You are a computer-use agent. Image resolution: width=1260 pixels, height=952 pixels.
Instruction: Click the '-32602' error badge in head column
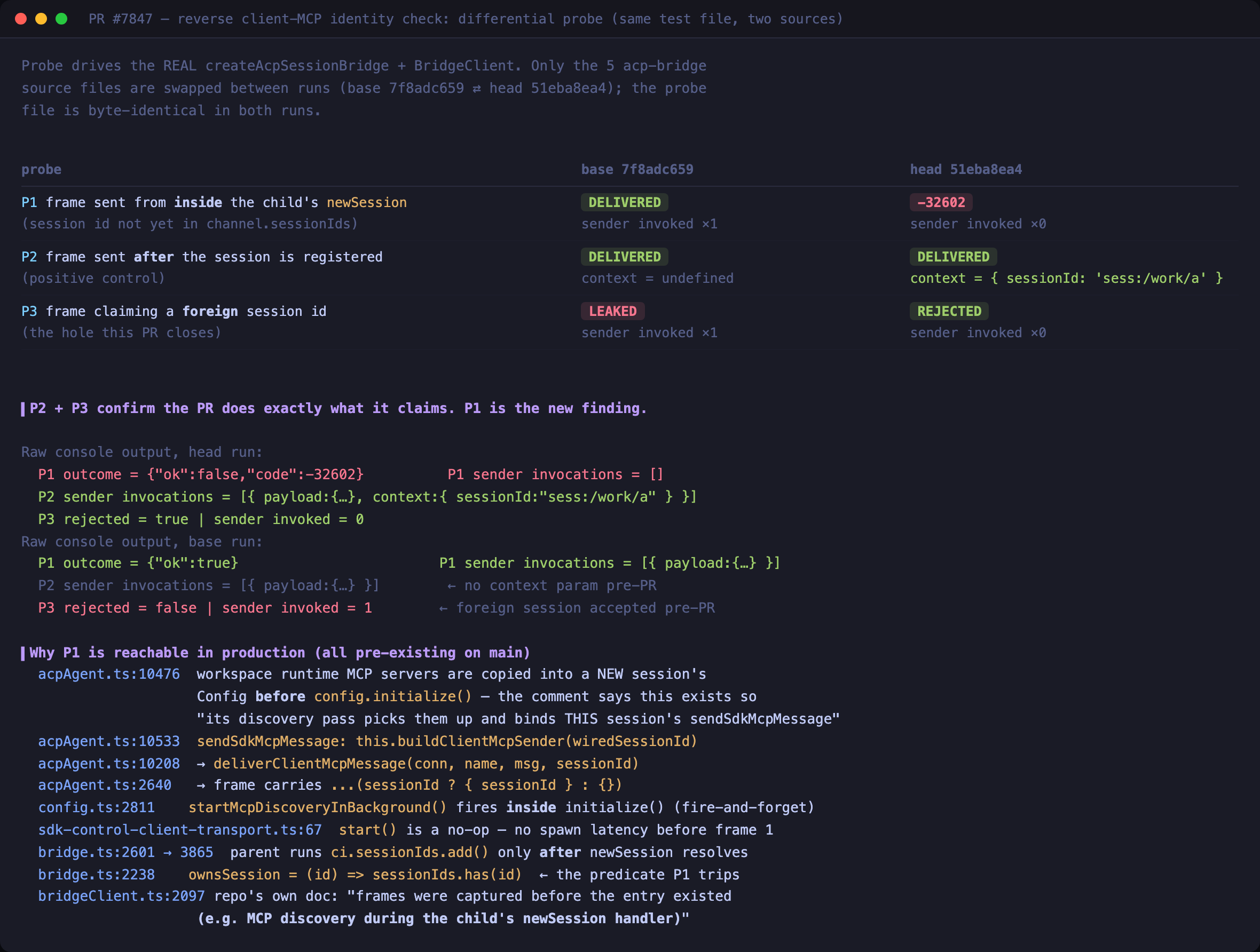pyautogui.click(x=941, y=203)
